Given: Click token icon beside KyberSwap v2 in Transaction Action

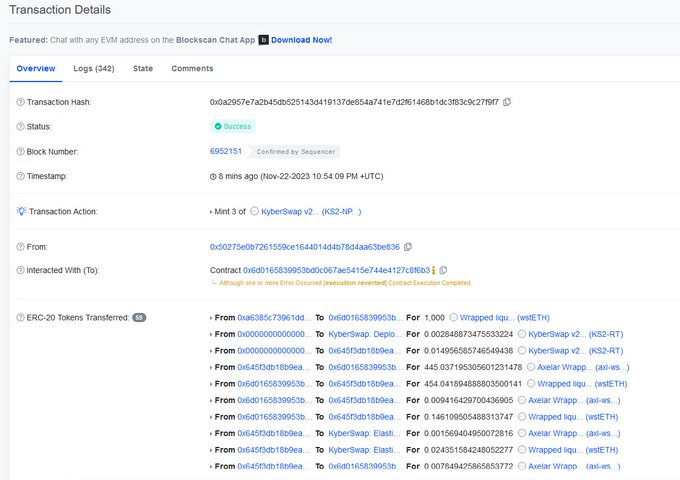Looking at the screenshot, I should (255, 211).
